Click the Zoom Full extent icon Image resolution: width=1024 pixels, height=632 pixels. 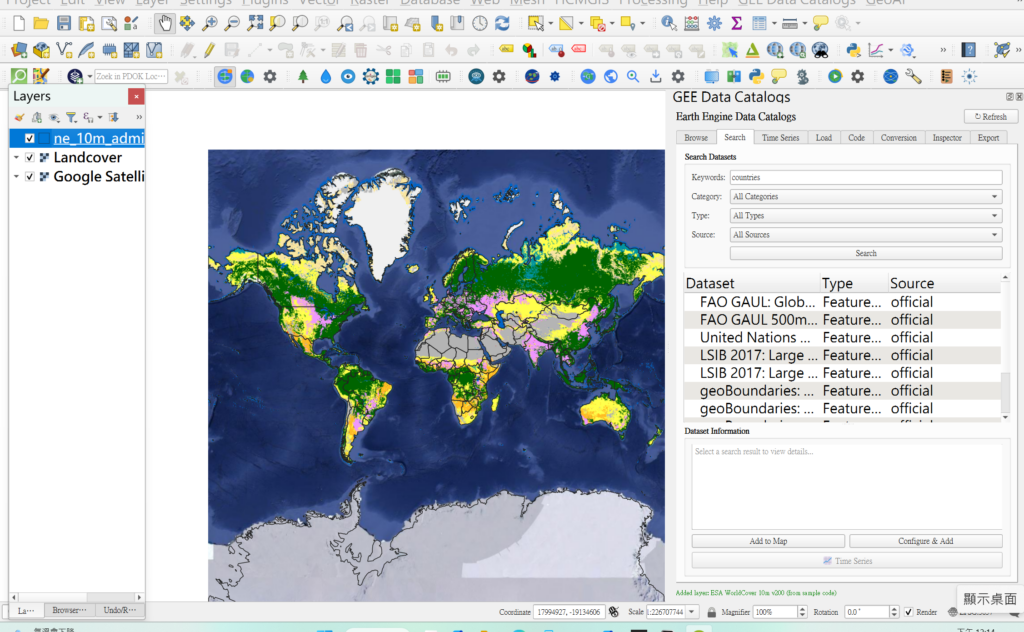click(x=254, y=22)
